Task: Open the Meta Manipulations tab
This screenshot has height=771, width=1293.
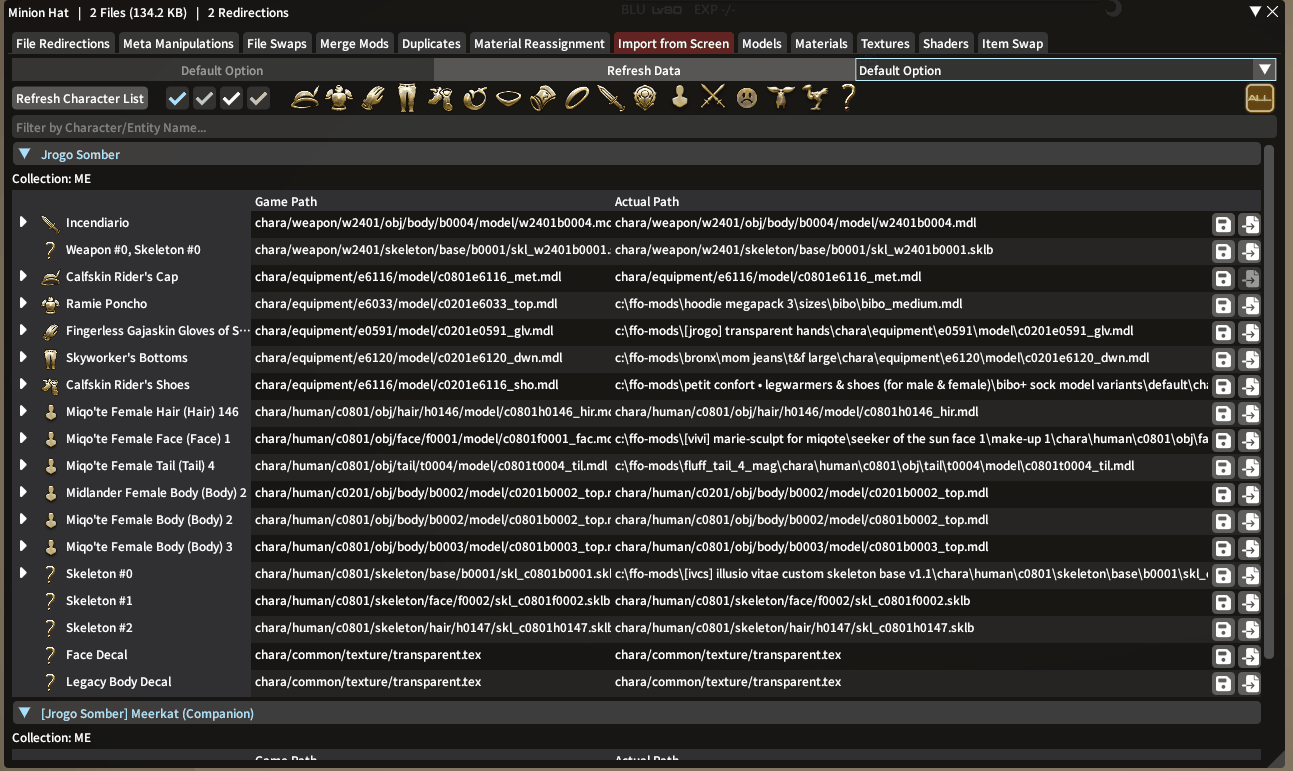Action: coord(178,44)
